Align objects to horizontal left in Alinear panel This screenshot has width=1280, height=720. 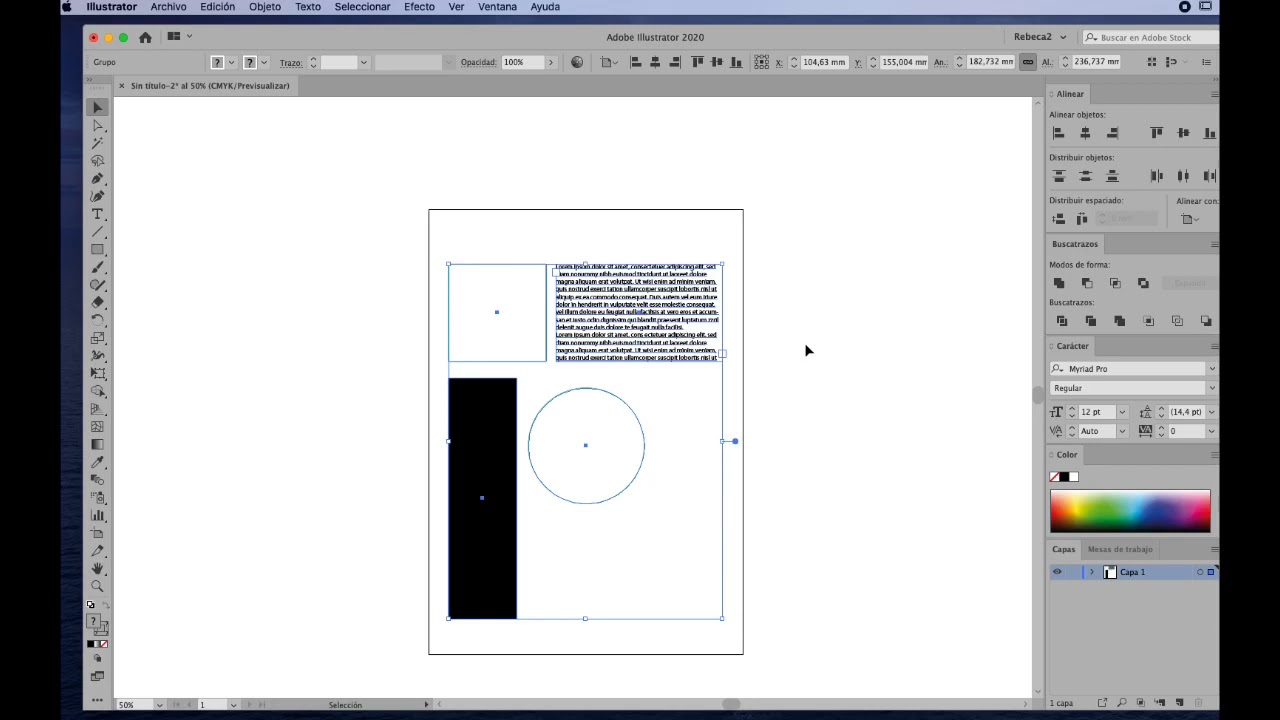coord(1058,133)
